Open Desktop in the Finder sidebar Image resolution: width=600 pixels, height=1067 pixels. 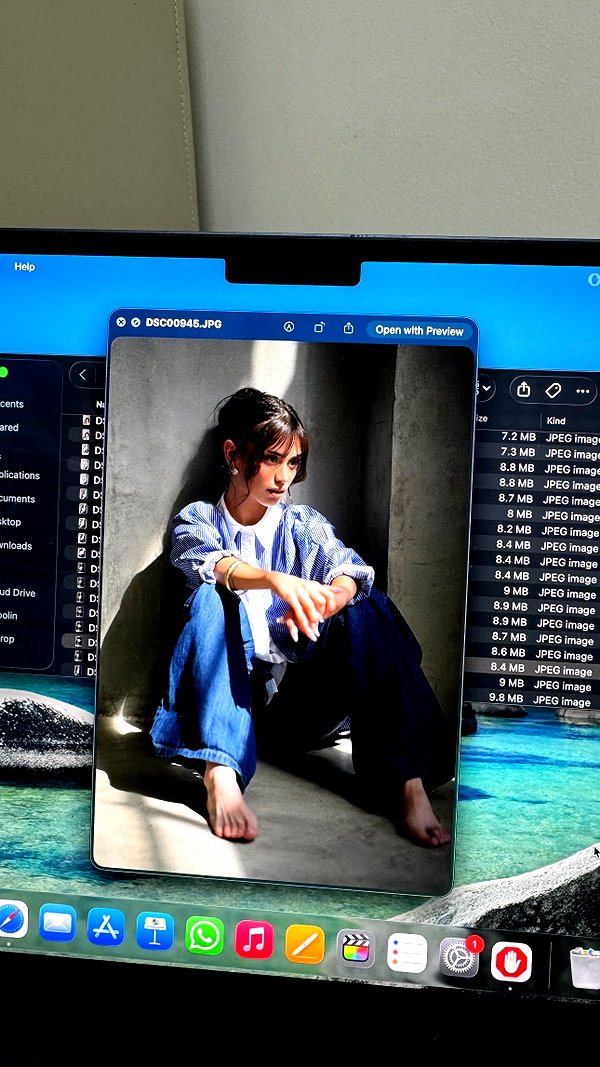10,522
